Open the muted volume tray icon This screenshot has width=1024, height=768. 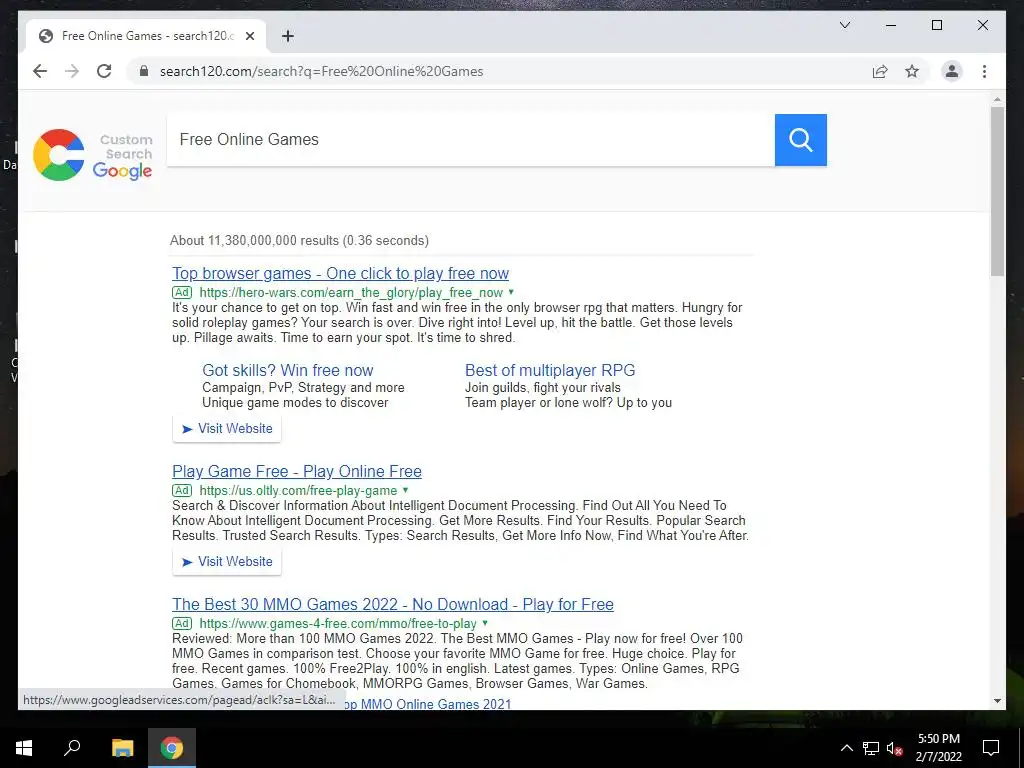tap(895, 748)
